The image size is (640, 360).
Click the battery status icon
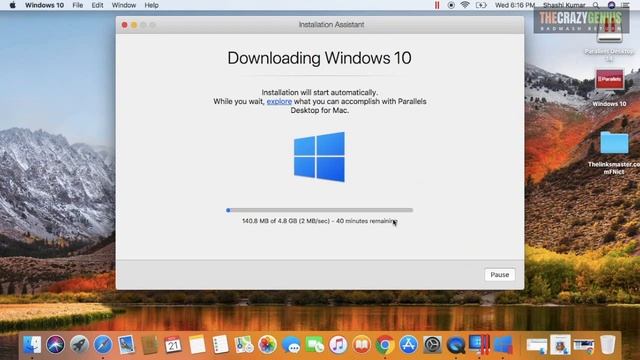481,5
